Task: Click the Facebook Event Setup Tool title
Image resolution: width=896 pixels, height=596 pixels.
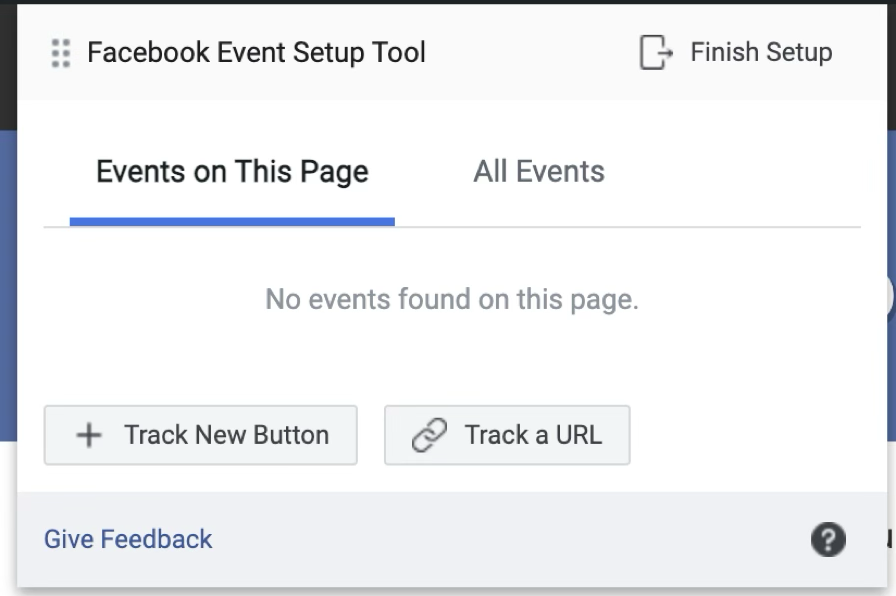Action: 256,52
